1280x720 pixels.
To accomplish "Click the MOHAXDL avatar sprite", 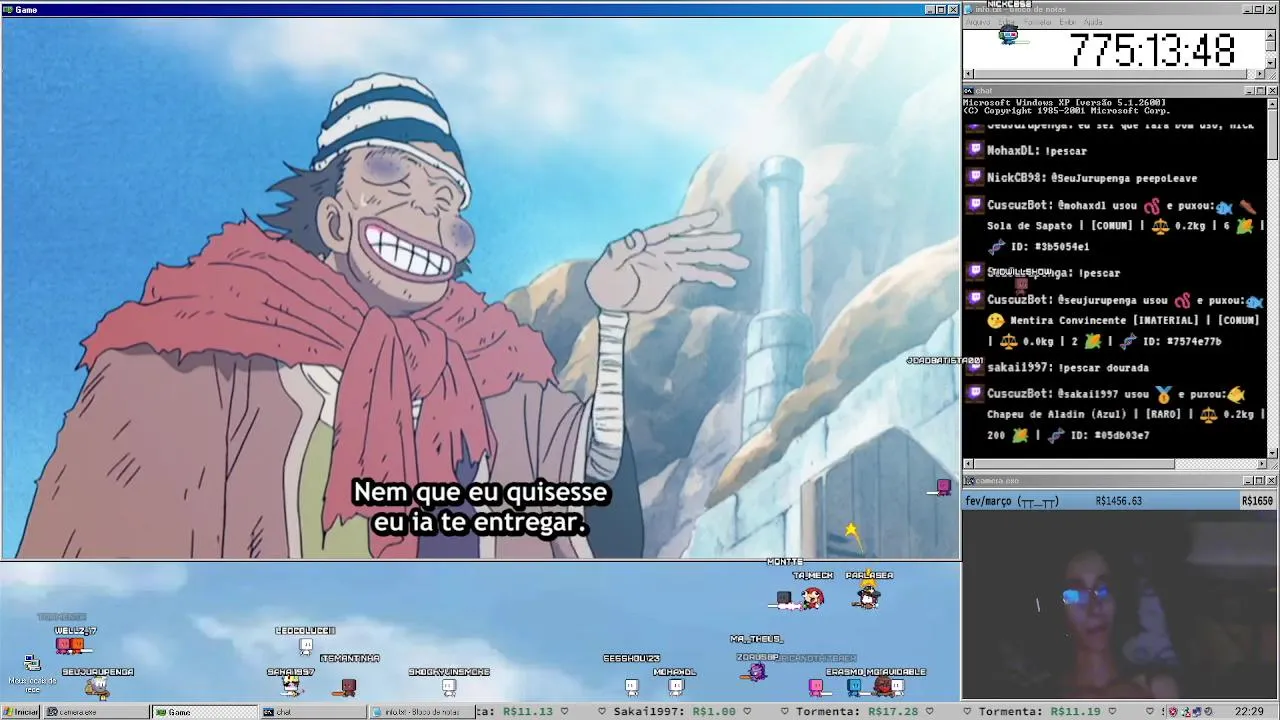I will (676, 687).
